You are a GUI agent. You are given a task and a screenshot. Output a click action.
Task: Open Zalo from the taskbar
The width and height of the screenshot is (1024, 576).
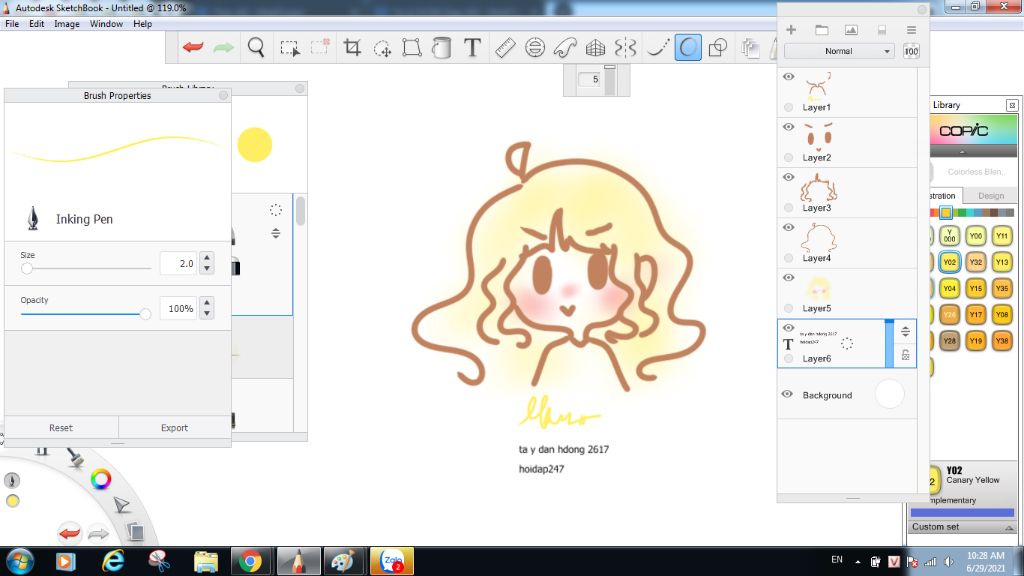(392, 561)
